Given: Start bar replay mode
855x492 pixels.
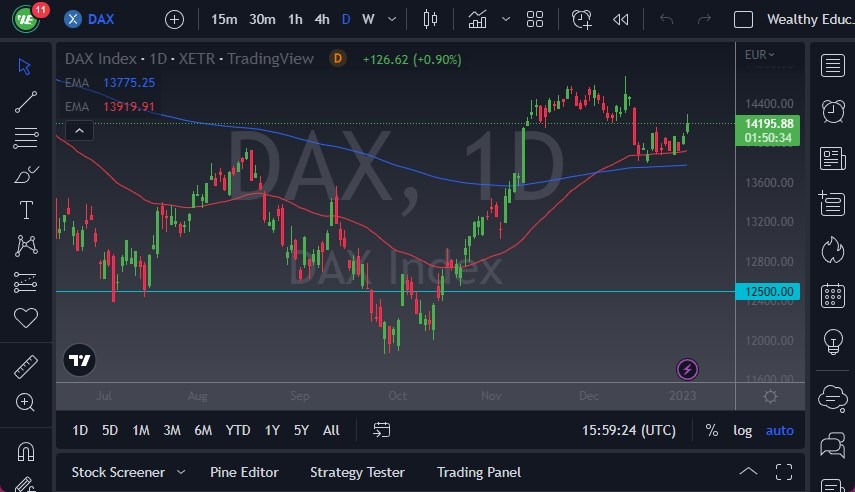Looking at the screenshot, I should pos(621,20).
